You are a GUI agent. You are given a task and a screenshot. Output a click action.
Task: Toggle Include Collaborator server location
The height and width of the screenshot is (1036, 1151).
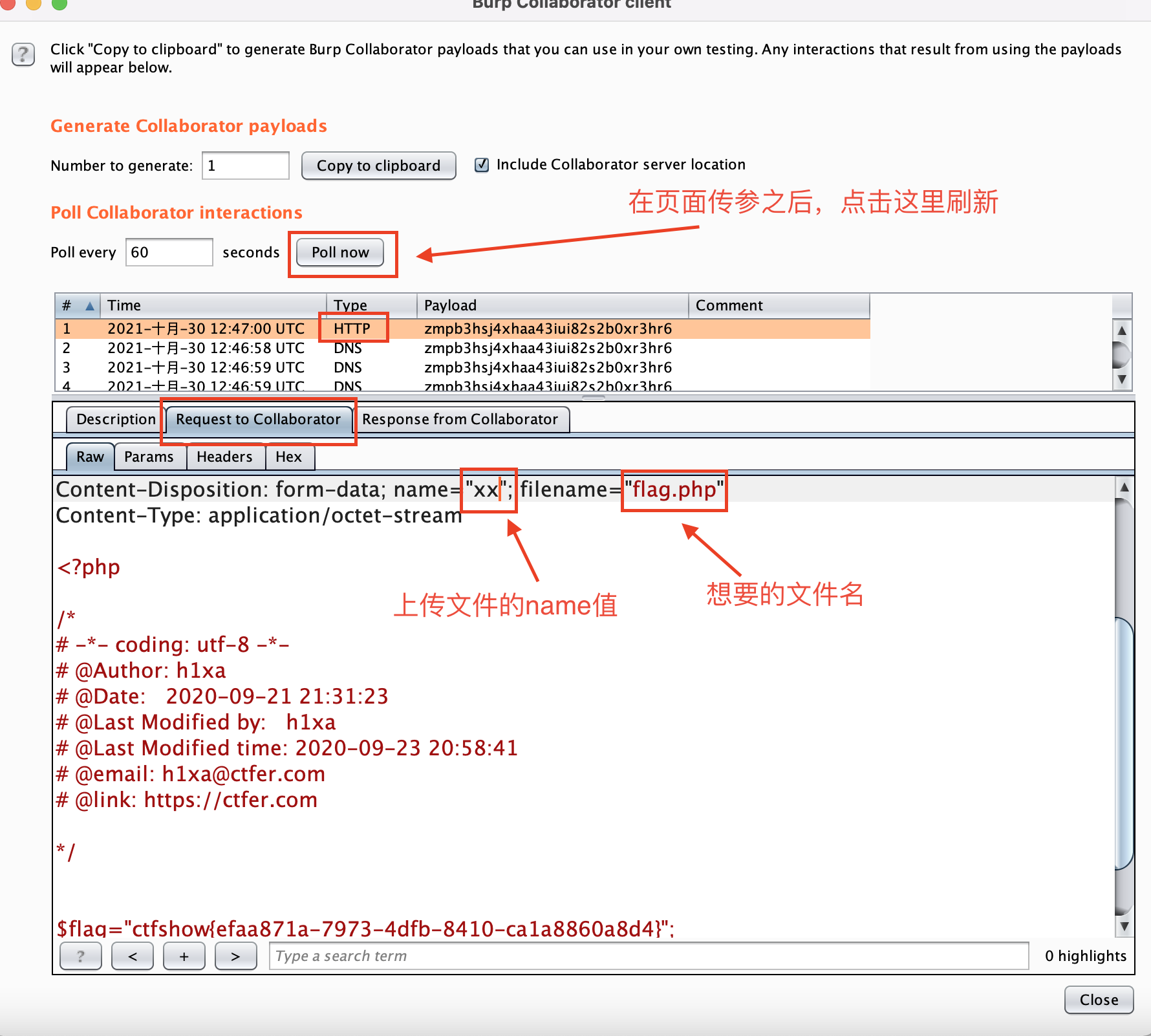tap(482, 165)
